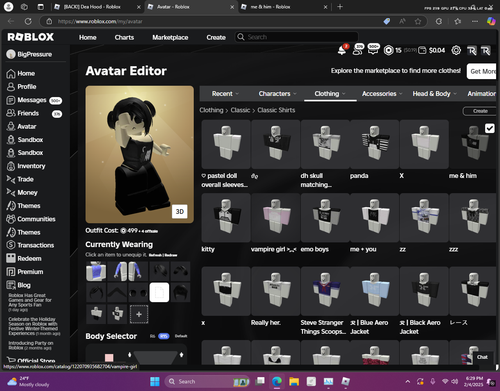Expand the Accessories dropdown
Viewport: 500px width, 391px height.
pyautogui.click(x=382, y=94)
